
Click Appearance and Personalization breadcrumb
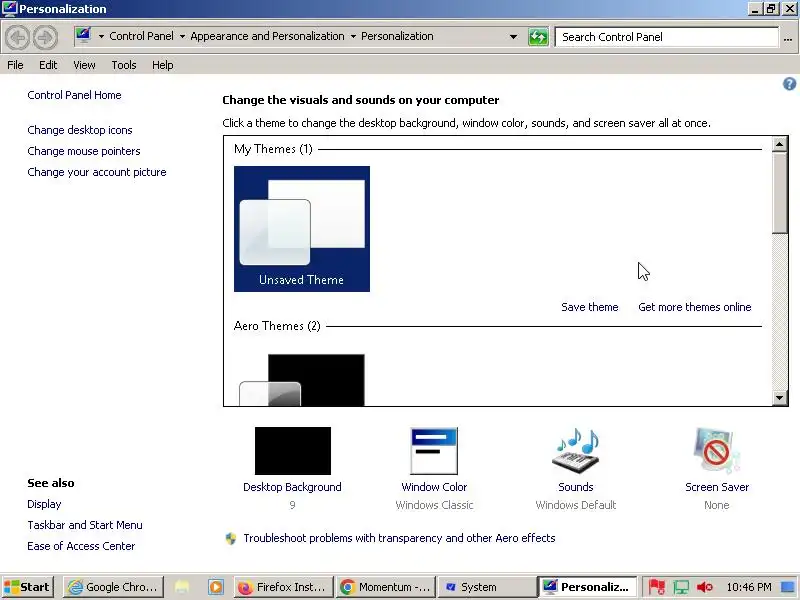(267, 36)
